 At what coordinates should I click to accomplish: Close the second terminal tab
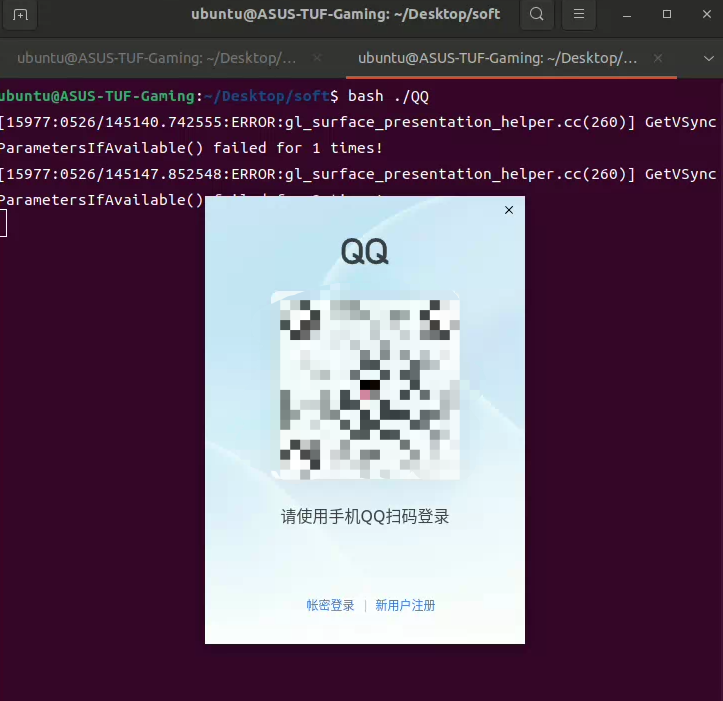click(658, 58)
